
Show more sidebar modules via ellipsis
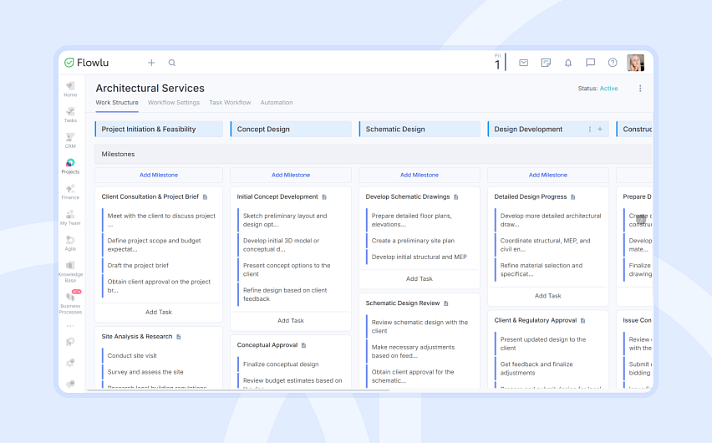[70, 326]
